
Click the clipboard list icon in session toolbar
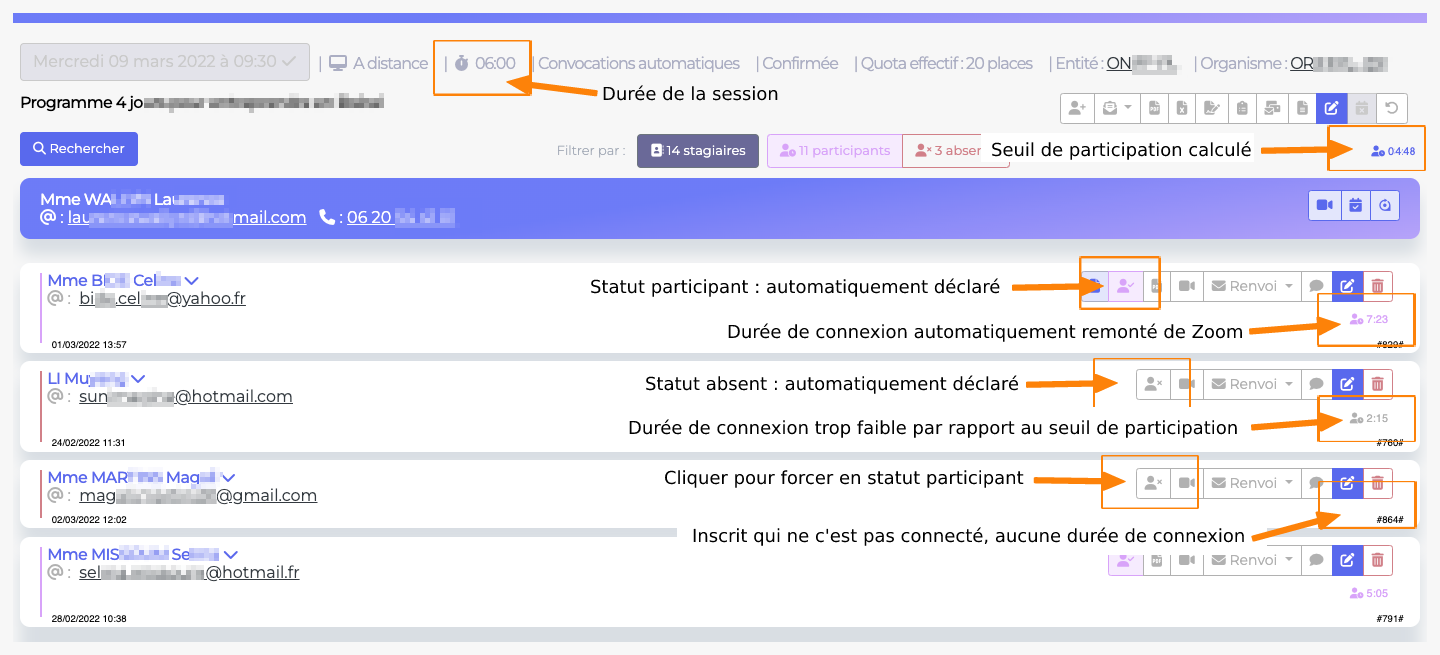tap(1241, 108)
